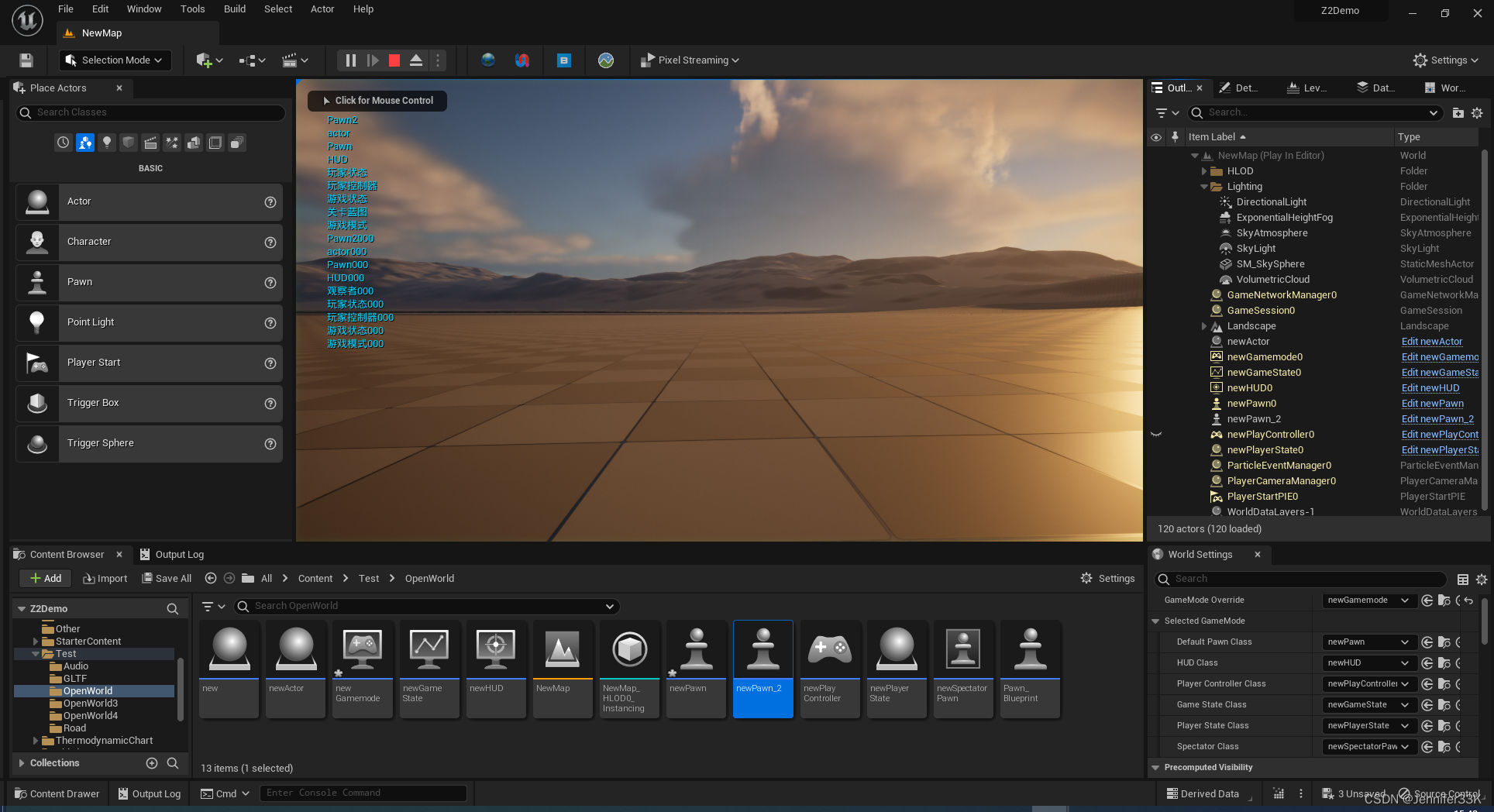Viewport: 1494px width, 812px height.
Task: Expand the Collections section
Action: [22, 763]
